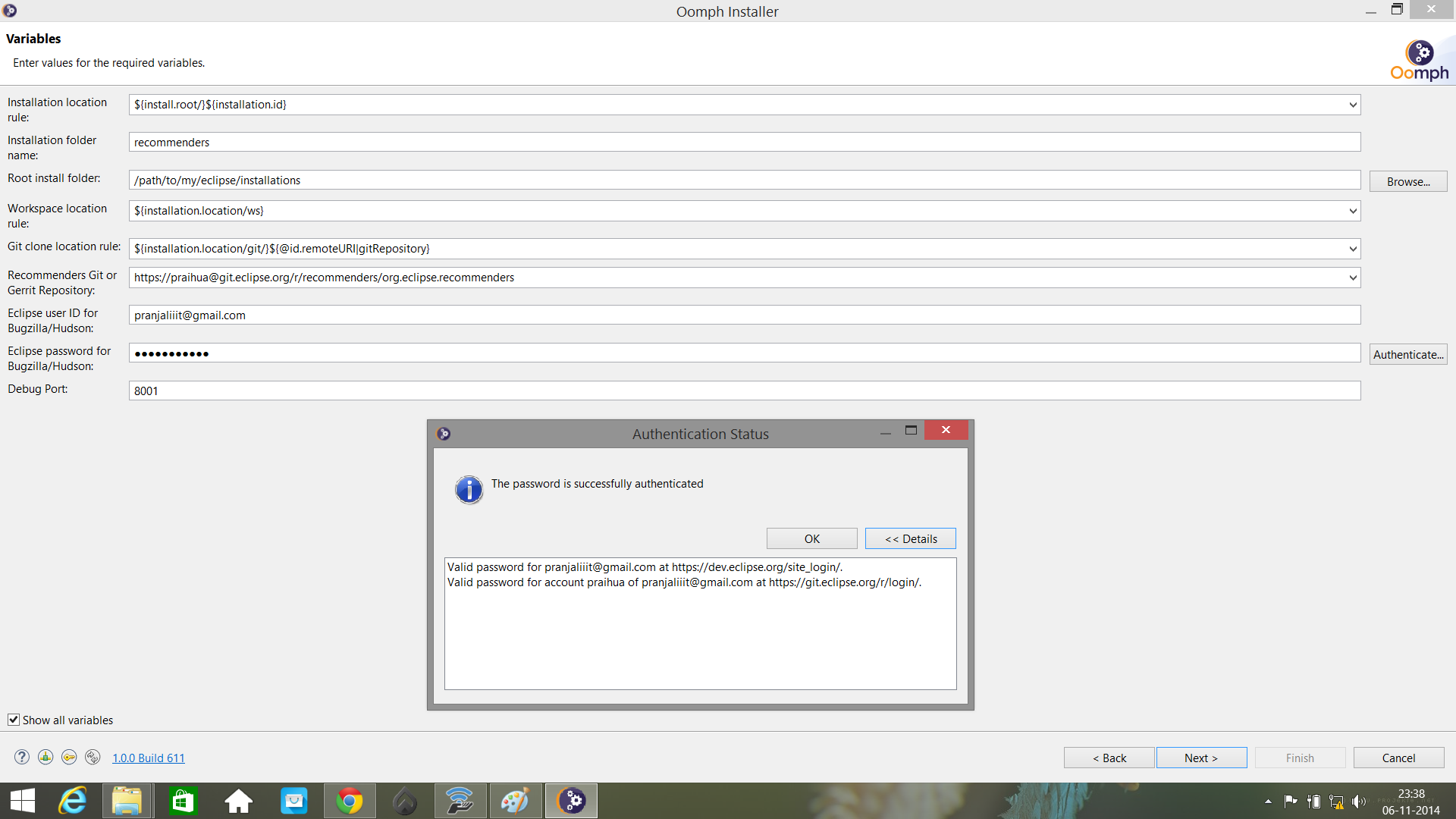
Task: Click the Eclipse password field
Action: (x=745, y=353)
